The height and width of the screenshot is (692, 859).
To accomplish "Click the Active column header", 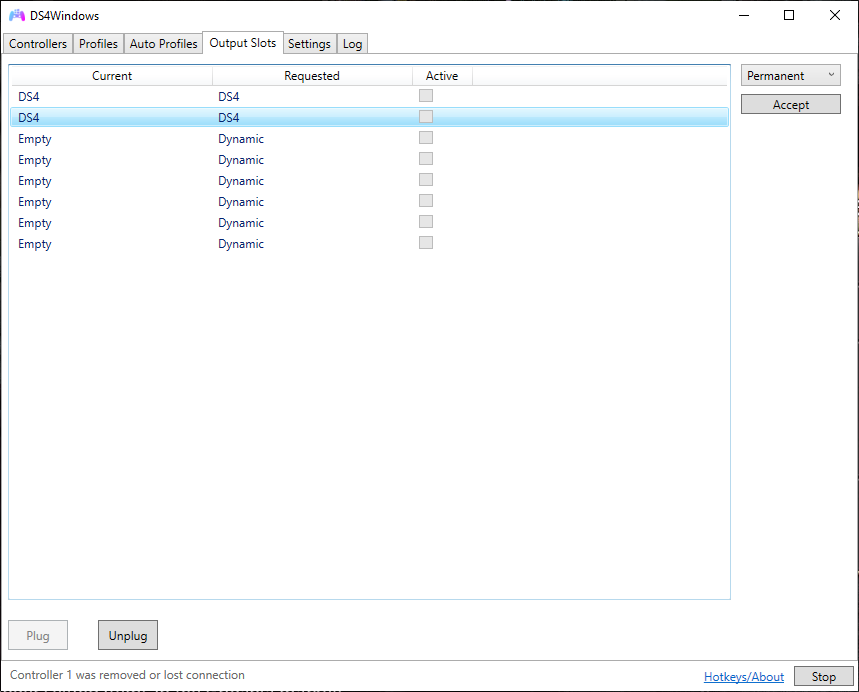I will tap(442, 75).
